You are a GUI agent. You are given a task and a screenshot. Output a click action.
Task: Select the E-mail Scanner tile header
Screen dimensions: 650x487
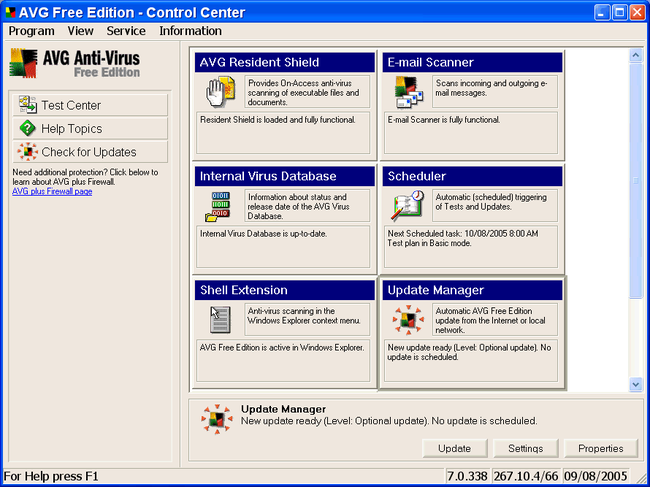point(473,62)
